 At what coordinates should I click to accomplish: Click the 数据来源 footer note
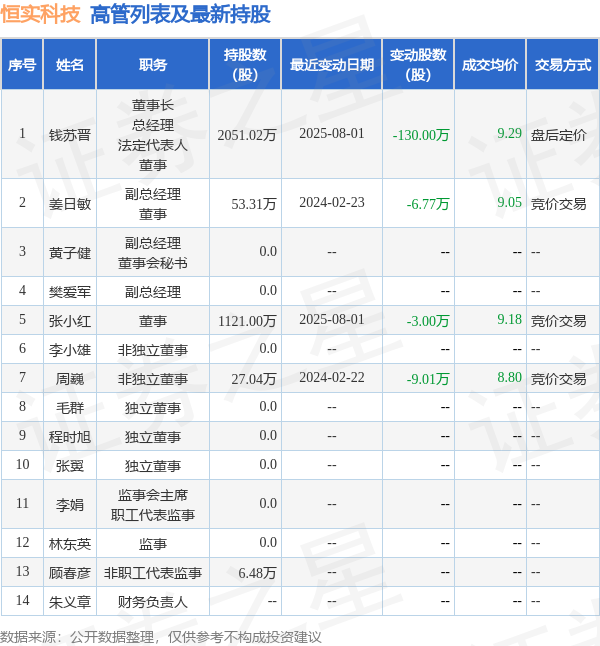[160, 637]
